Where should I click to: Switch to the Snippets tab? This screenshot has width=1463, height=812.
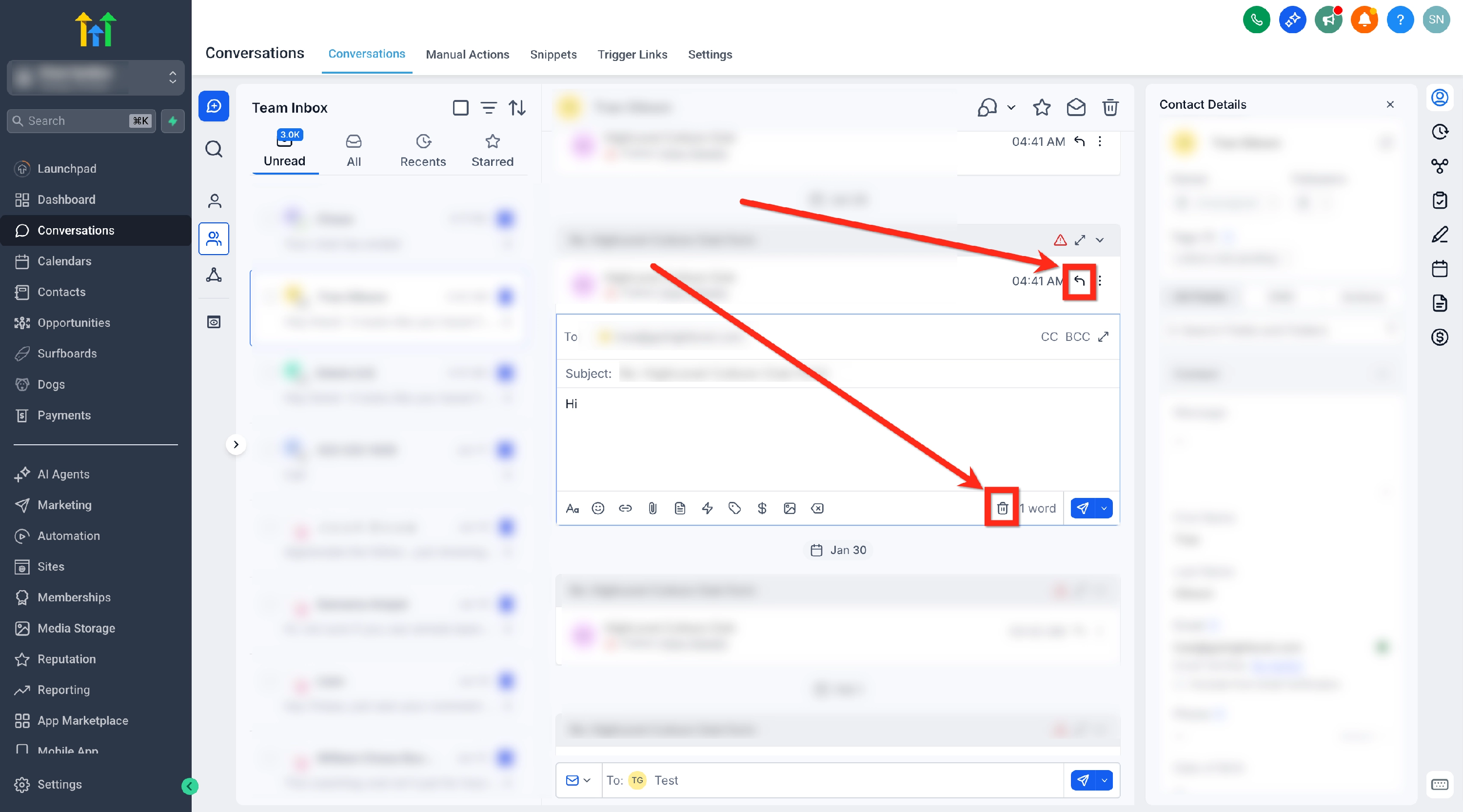(553, 55)
